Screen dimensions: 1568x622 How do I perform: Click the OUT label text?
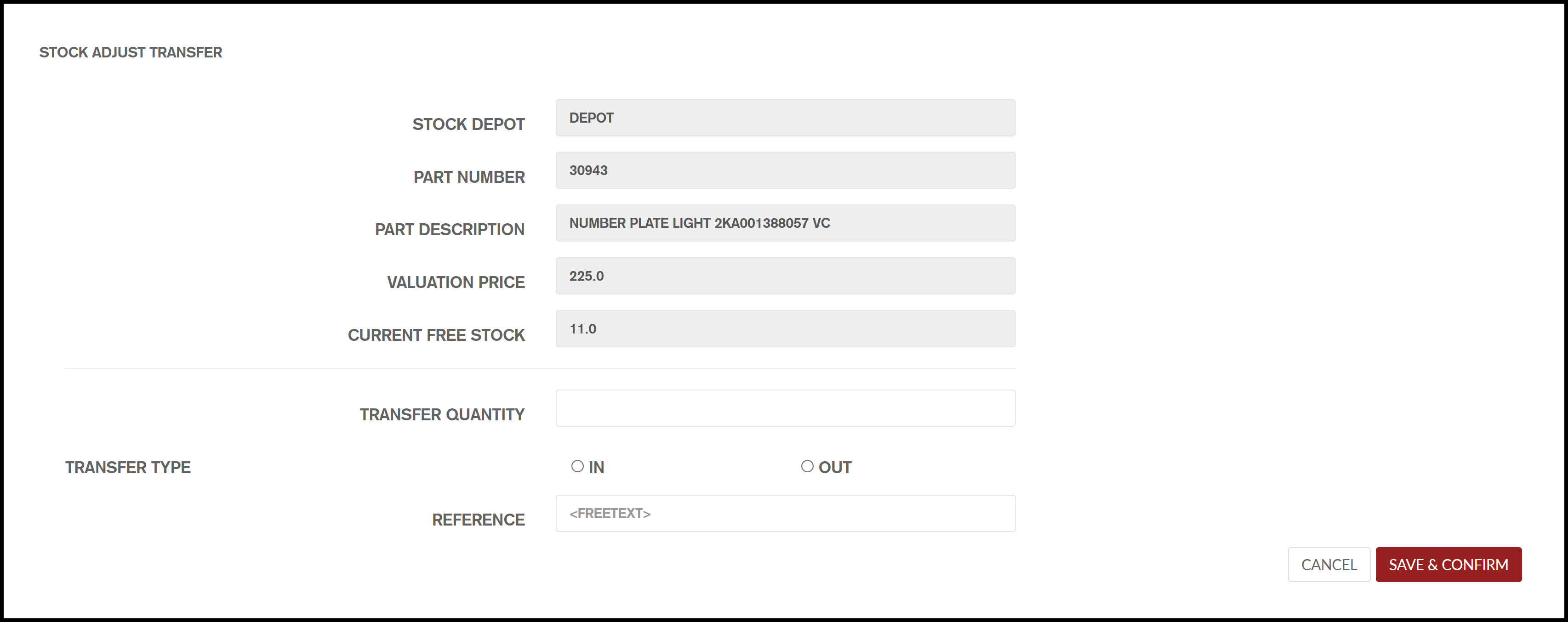point(834,467)
